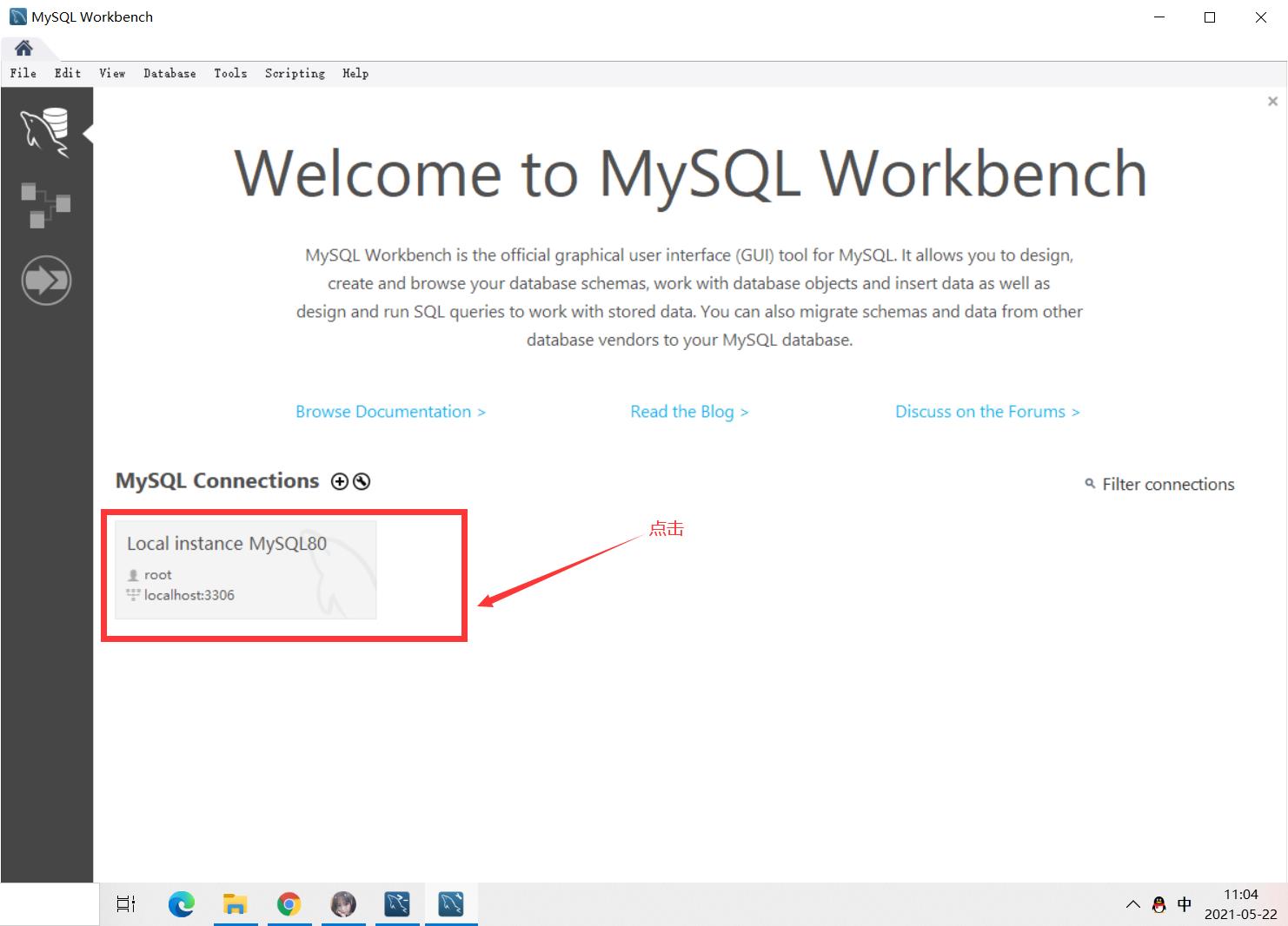
Task: Click the filter connections magnifier icon
Action: point(1090,483)
